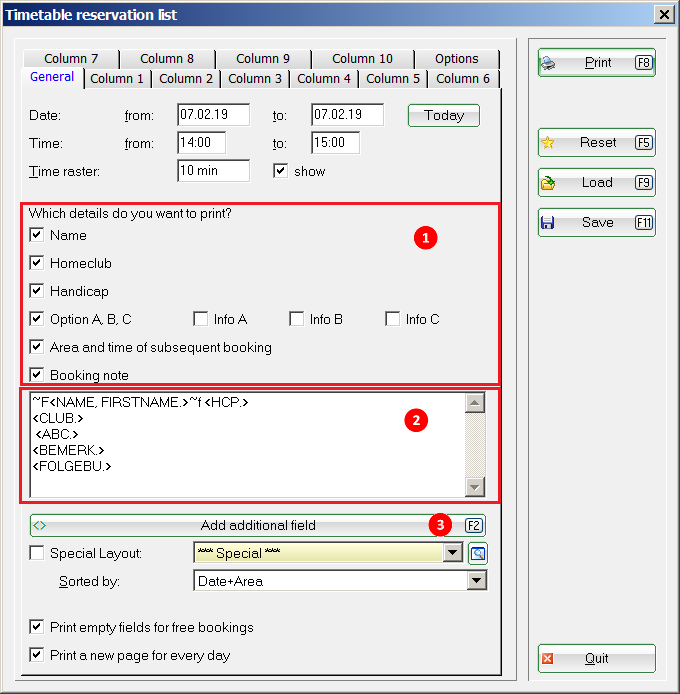Open the Options tab
Viewport: 680px width, 694px height.
click(456, 59)
